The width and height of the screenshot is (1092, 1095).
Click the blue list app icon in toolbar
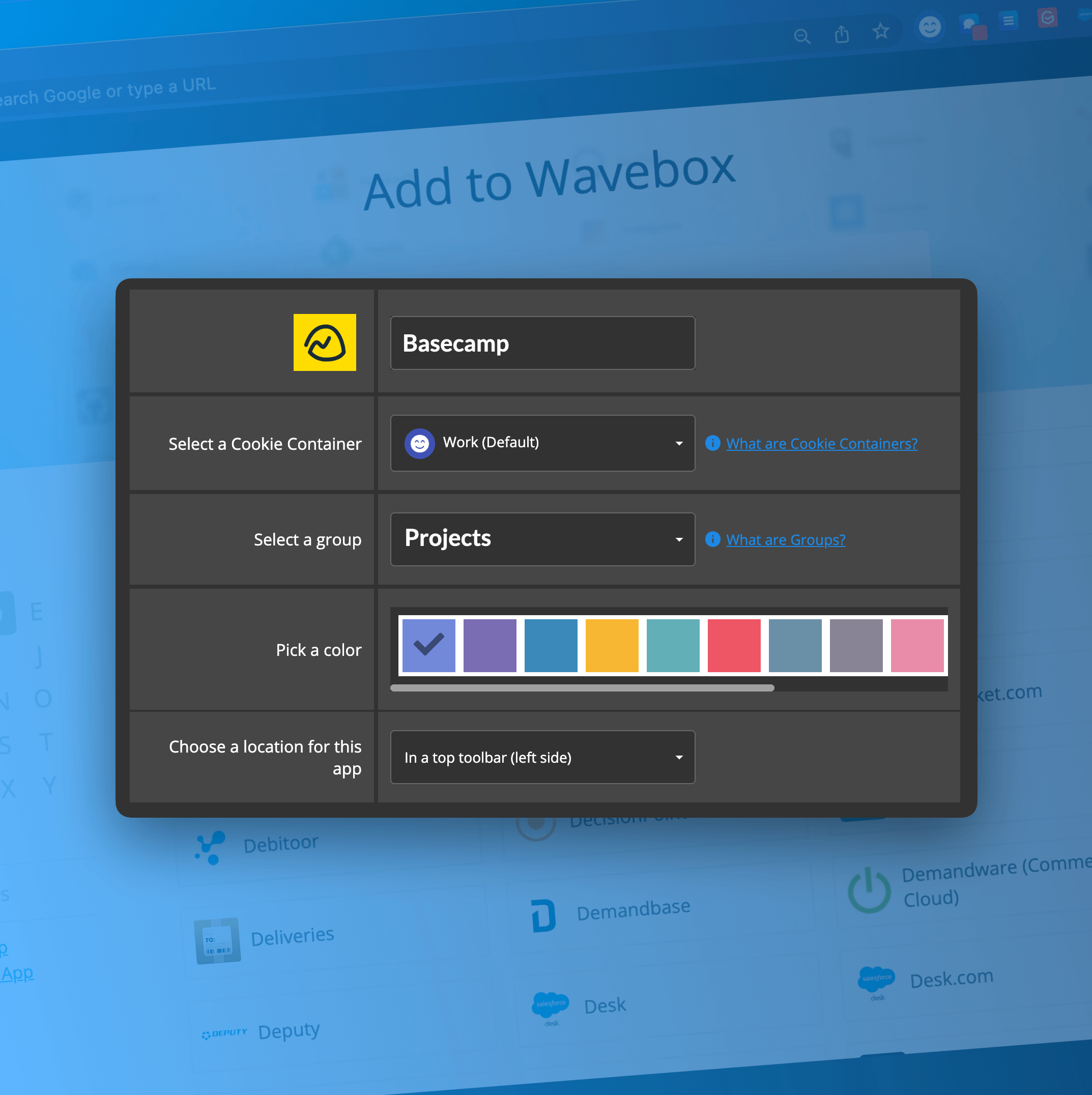tap(1008, 21)
